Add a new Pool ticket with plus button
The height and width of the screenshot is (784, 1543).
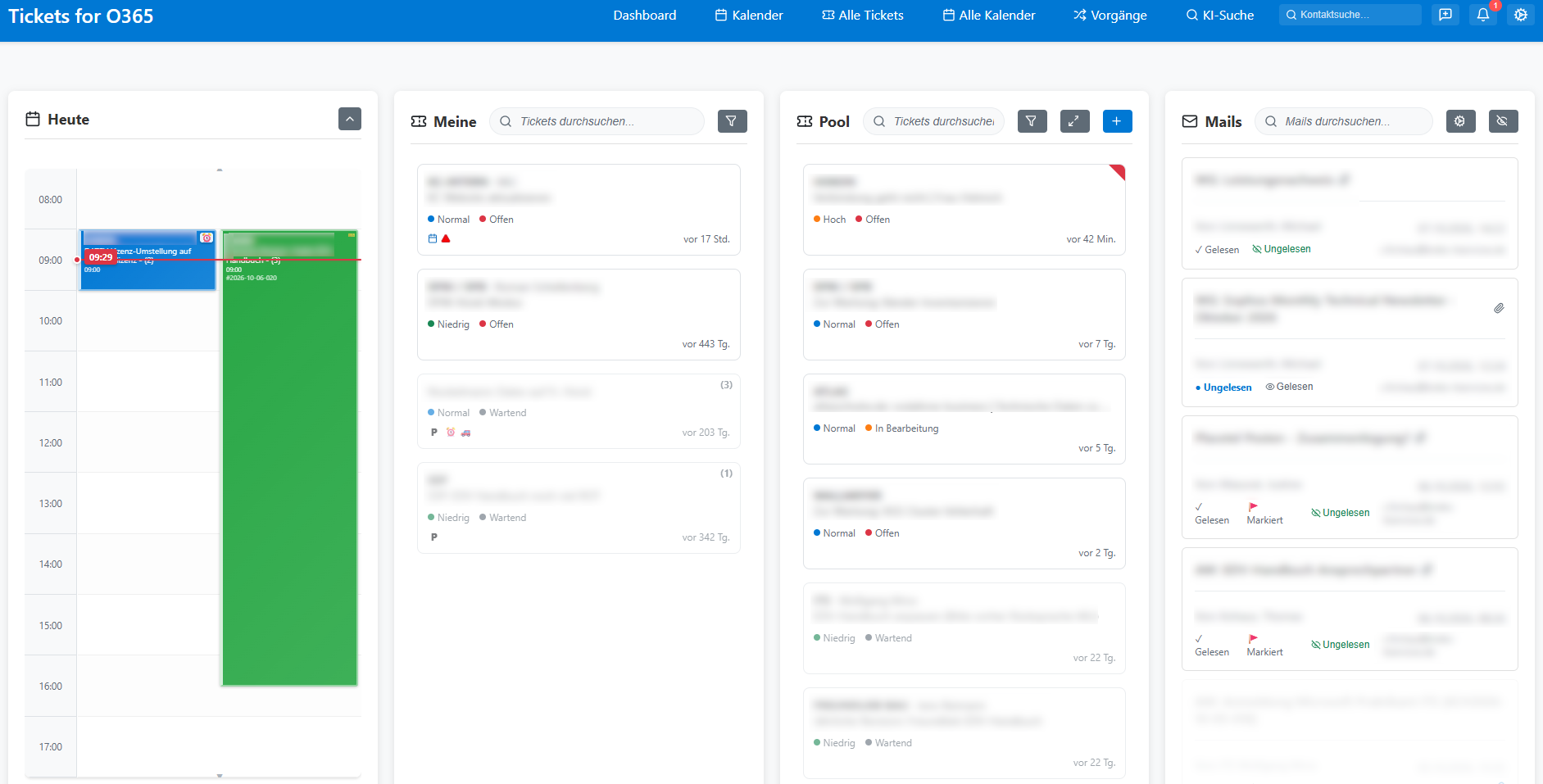point(1117,121)
